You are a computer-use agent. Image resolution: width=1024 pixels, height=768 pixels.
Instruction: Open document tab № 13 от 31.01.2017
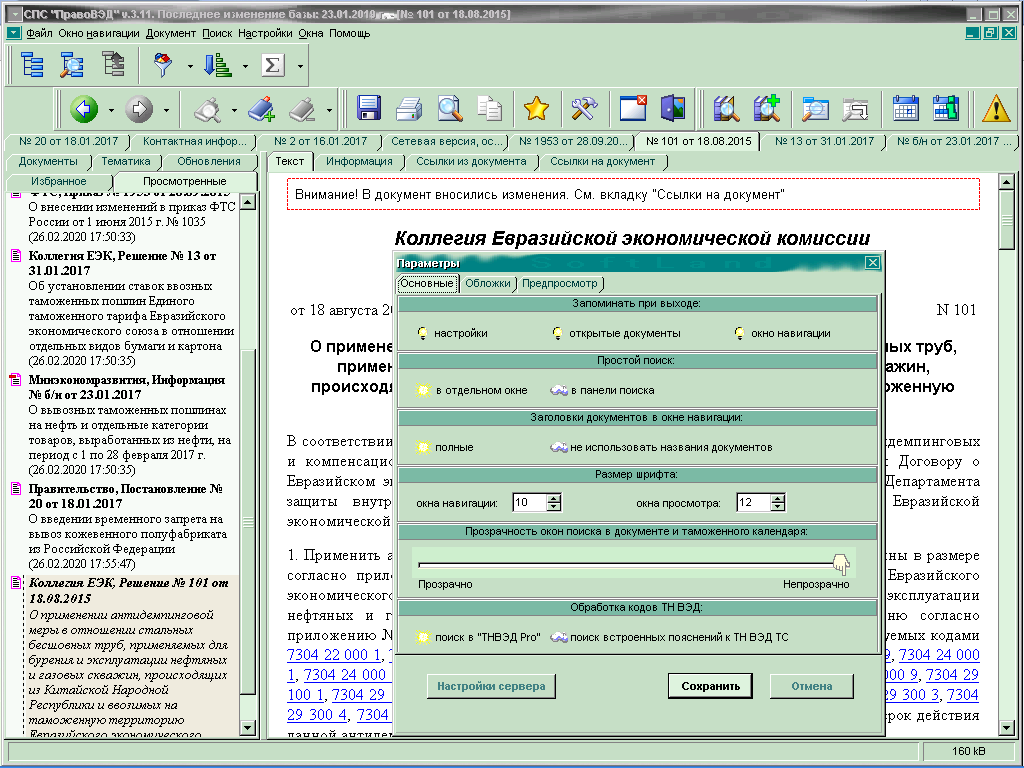pos(824,141)
